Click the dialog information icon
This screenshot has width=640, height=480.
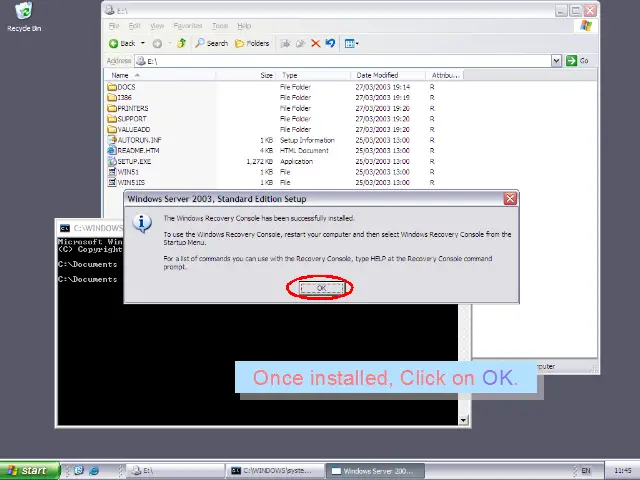pos(142,223)
